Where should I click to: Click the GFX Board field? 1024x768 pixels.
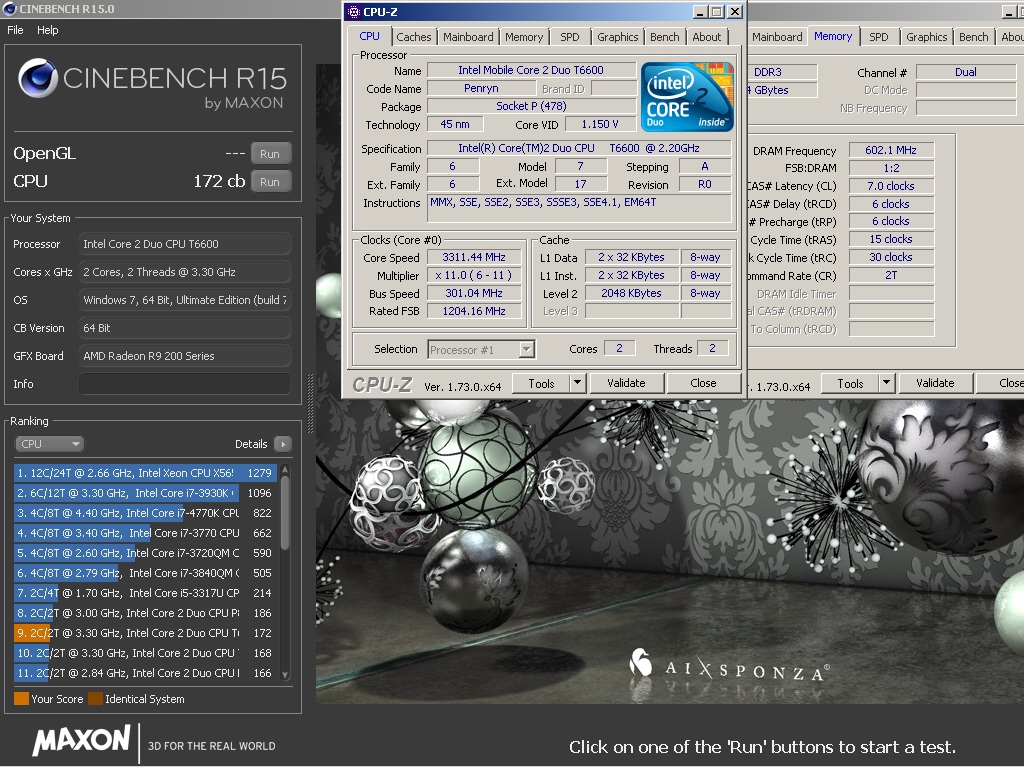tap(185, 356)
